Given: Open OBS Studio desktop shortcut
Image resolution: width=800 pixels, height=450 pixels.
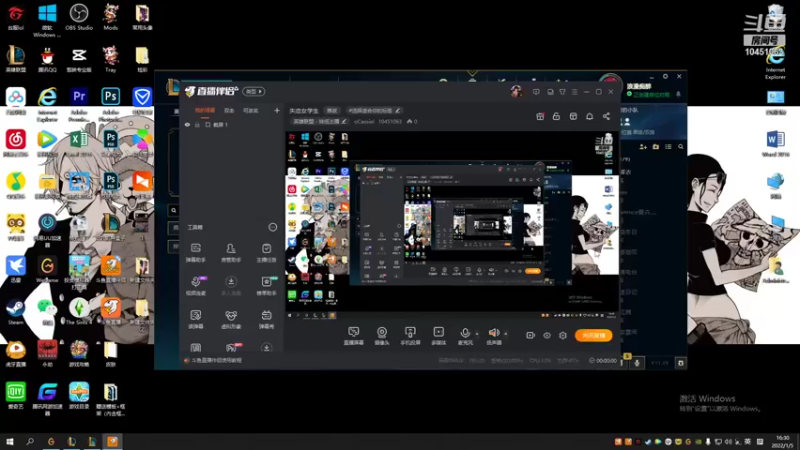Looking at the screenshot, I should coord(79,17).
